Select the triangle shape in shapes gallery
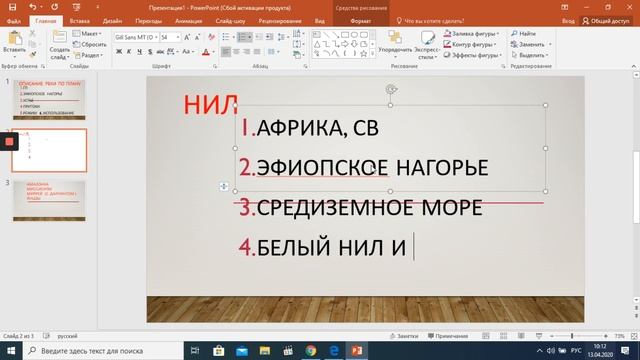The width and height of the screenshot is (640, 360). pyautogui.click(x=317, y=44)
